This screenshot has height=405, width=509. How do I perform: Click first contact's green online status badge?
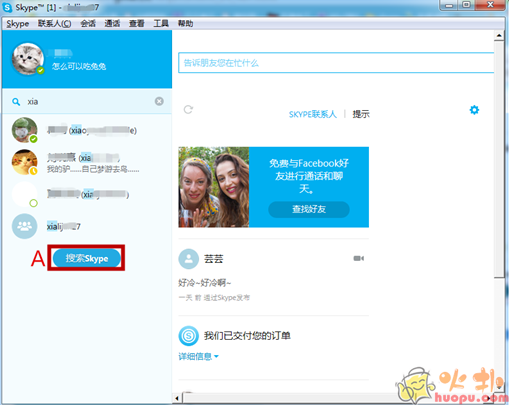click(33, 139)
